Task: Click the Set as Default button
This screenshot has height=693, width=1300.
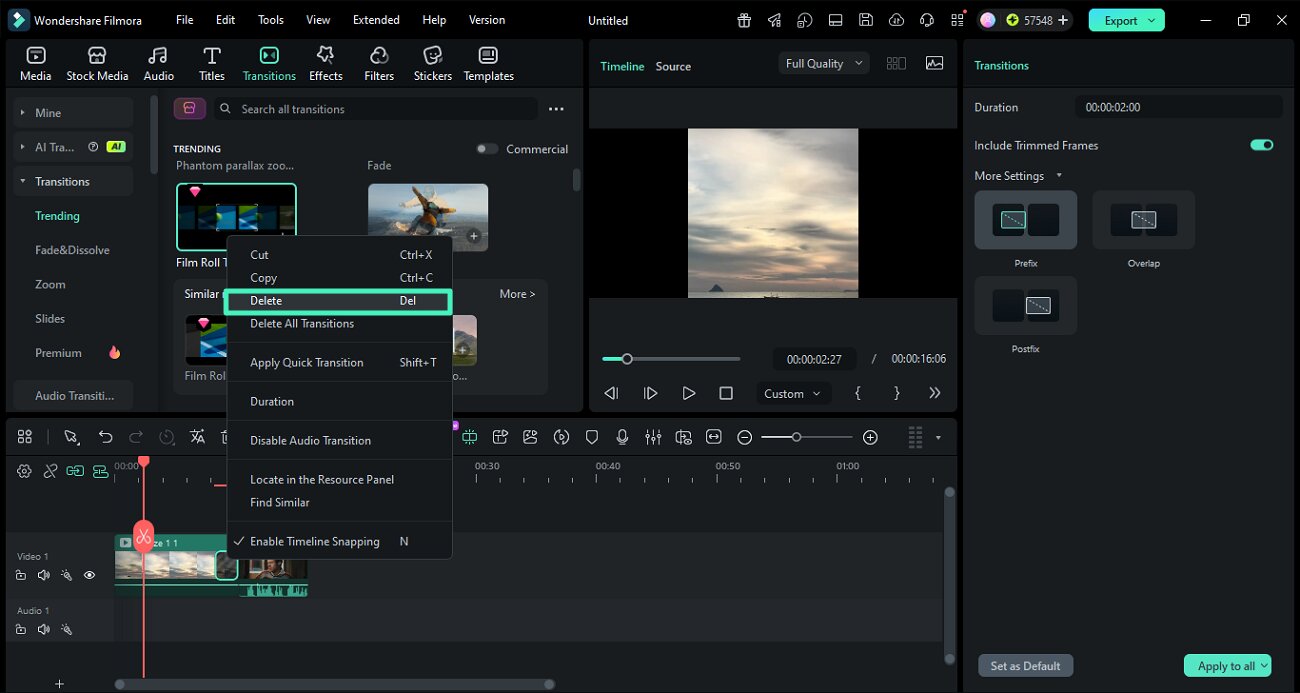Action: (1025, 666)
